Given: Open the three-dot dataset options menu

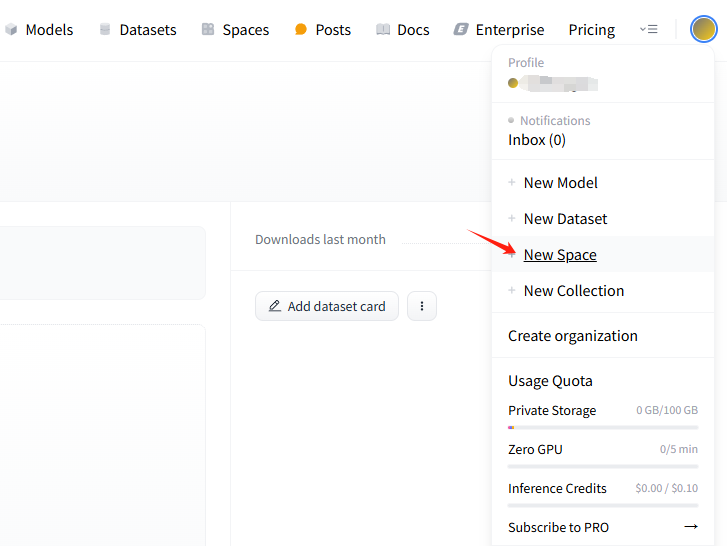Looking at the screenshot, I should click(x=422, y=306).
